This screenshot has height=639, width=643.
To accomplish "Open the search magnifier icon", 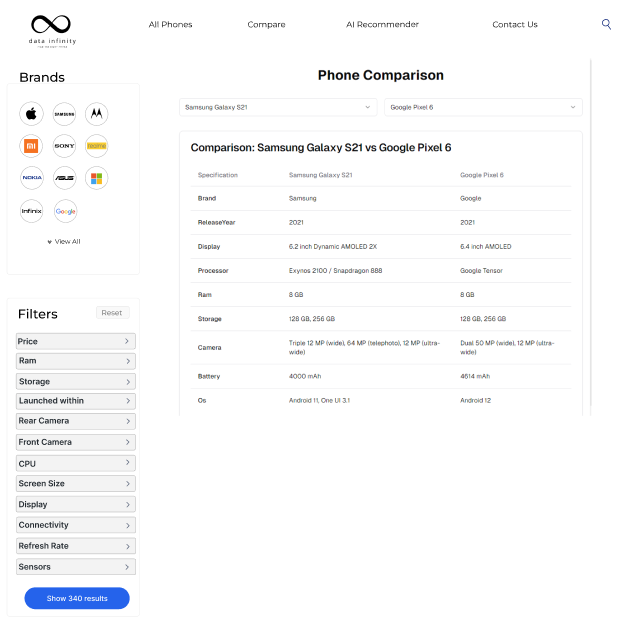I will click(x=606, y=25).
